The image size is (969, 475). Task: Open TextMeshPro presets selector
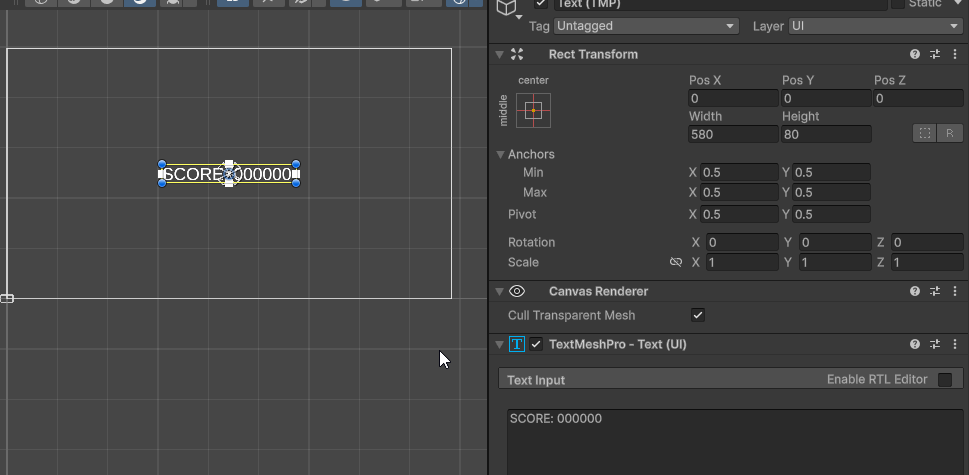tap(935, 344)
